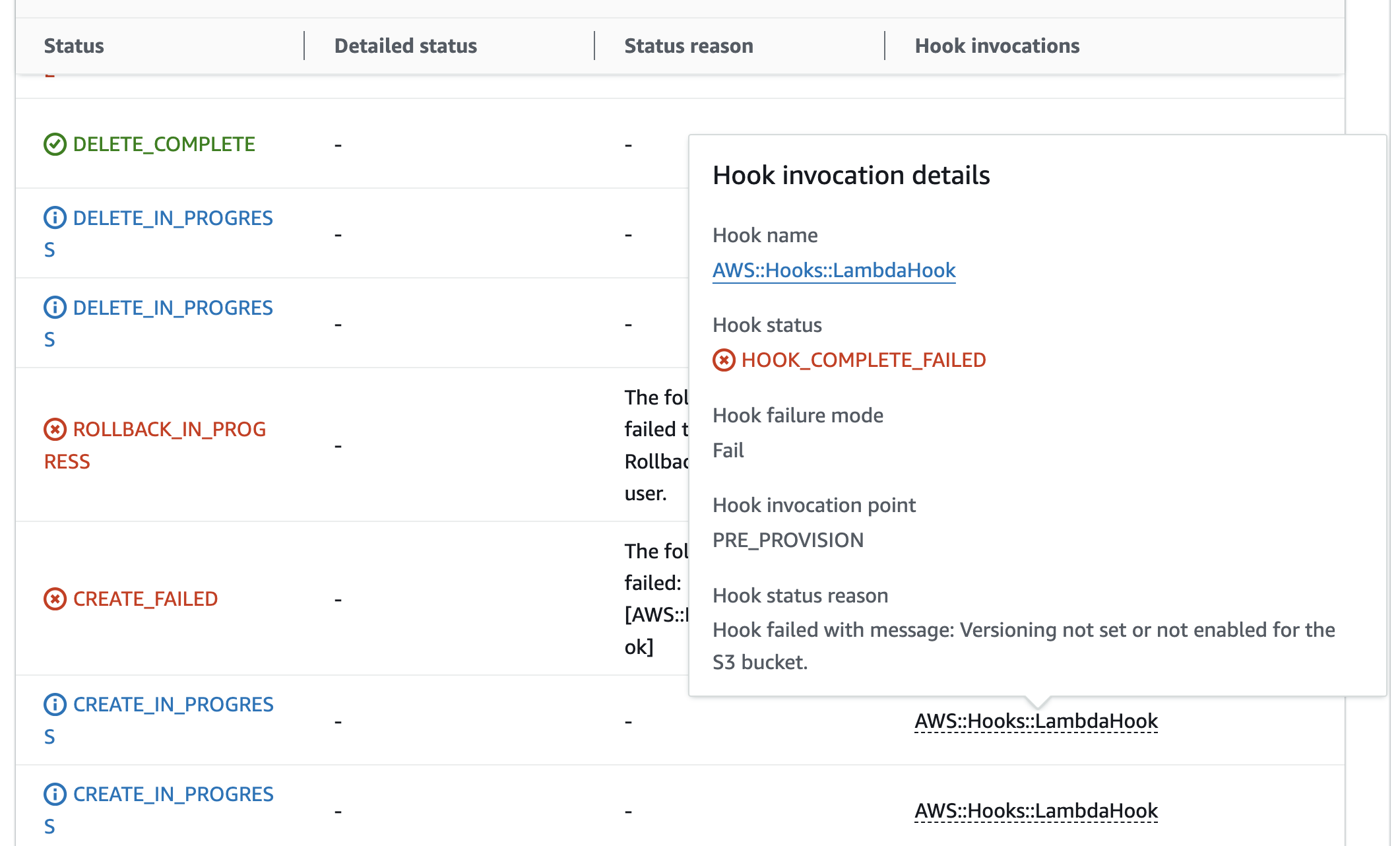This screenshot has height=846, width=1400.
Task: Click the info icon on the second DELETE_IN_PROGRESS row
Action: 55,307
